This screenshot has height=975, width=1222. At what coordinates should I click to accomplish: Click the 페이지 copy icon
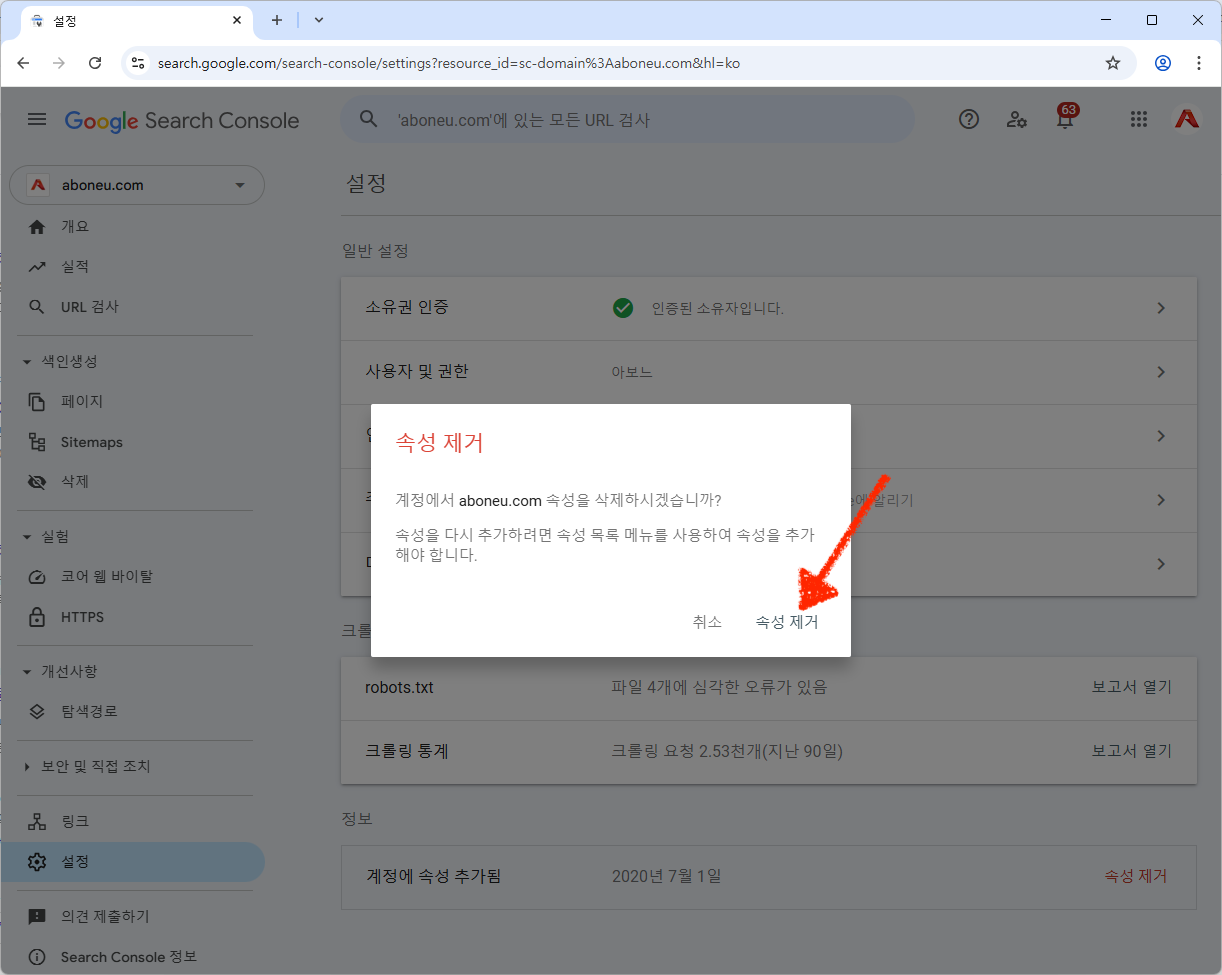(x=37, y=402)
